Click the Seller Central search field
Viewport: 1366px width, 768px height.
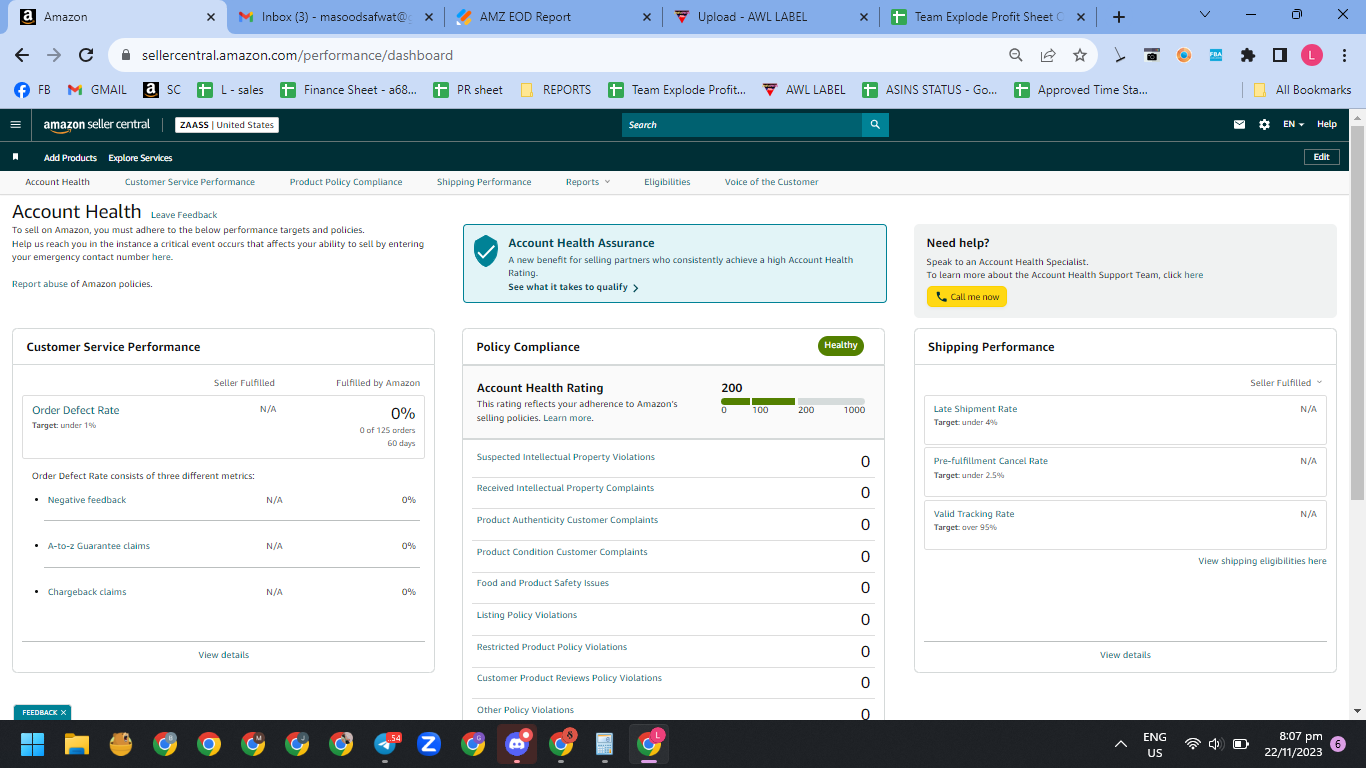click(742, 125)
